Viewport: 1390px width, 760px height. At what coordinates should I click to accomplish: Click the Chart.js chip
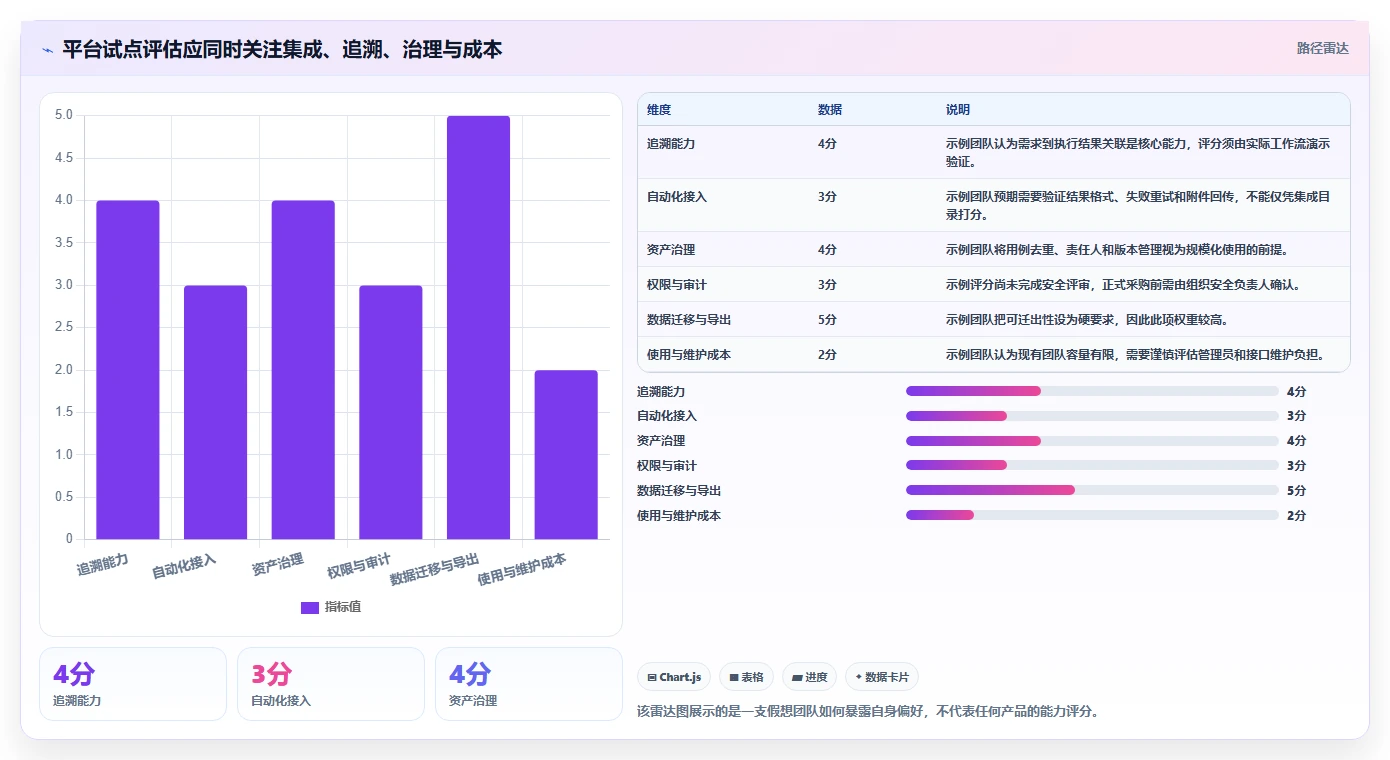click(x=674, y=677)
